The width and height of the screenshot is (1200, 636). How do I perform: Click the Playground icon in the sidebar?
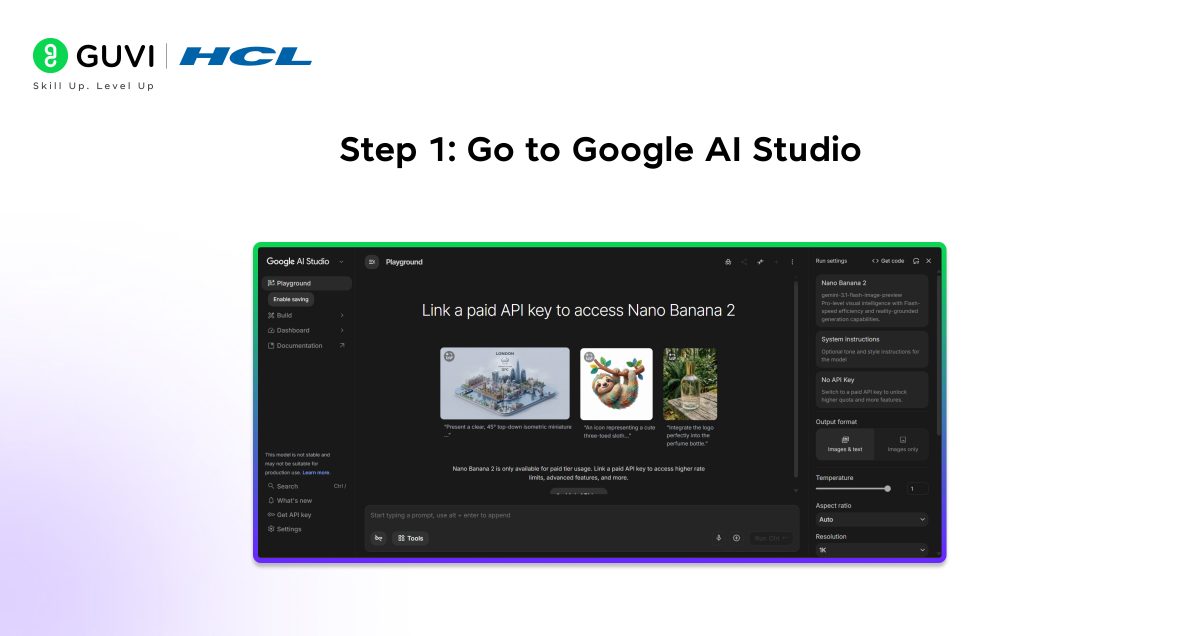click(271, 283)
